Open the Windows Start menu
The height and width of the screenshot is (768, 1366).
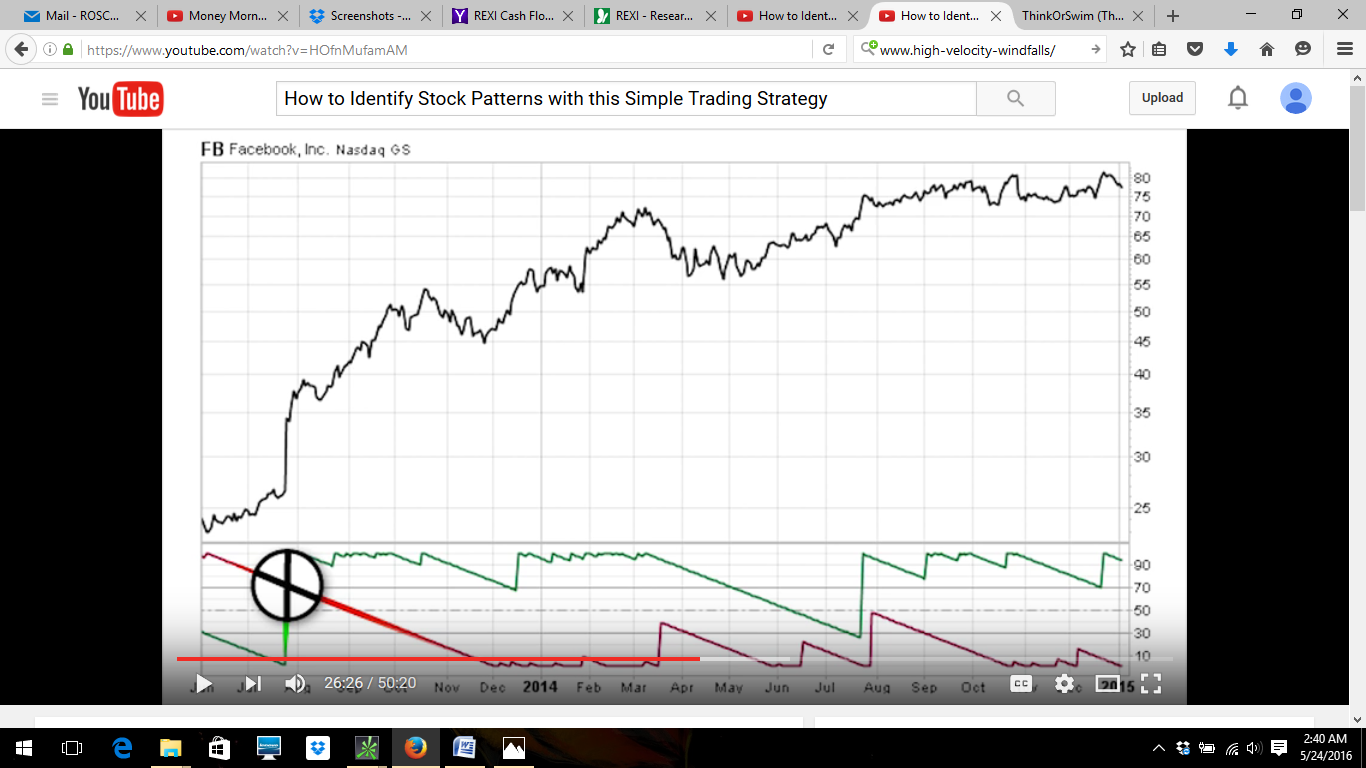point(23,748)
